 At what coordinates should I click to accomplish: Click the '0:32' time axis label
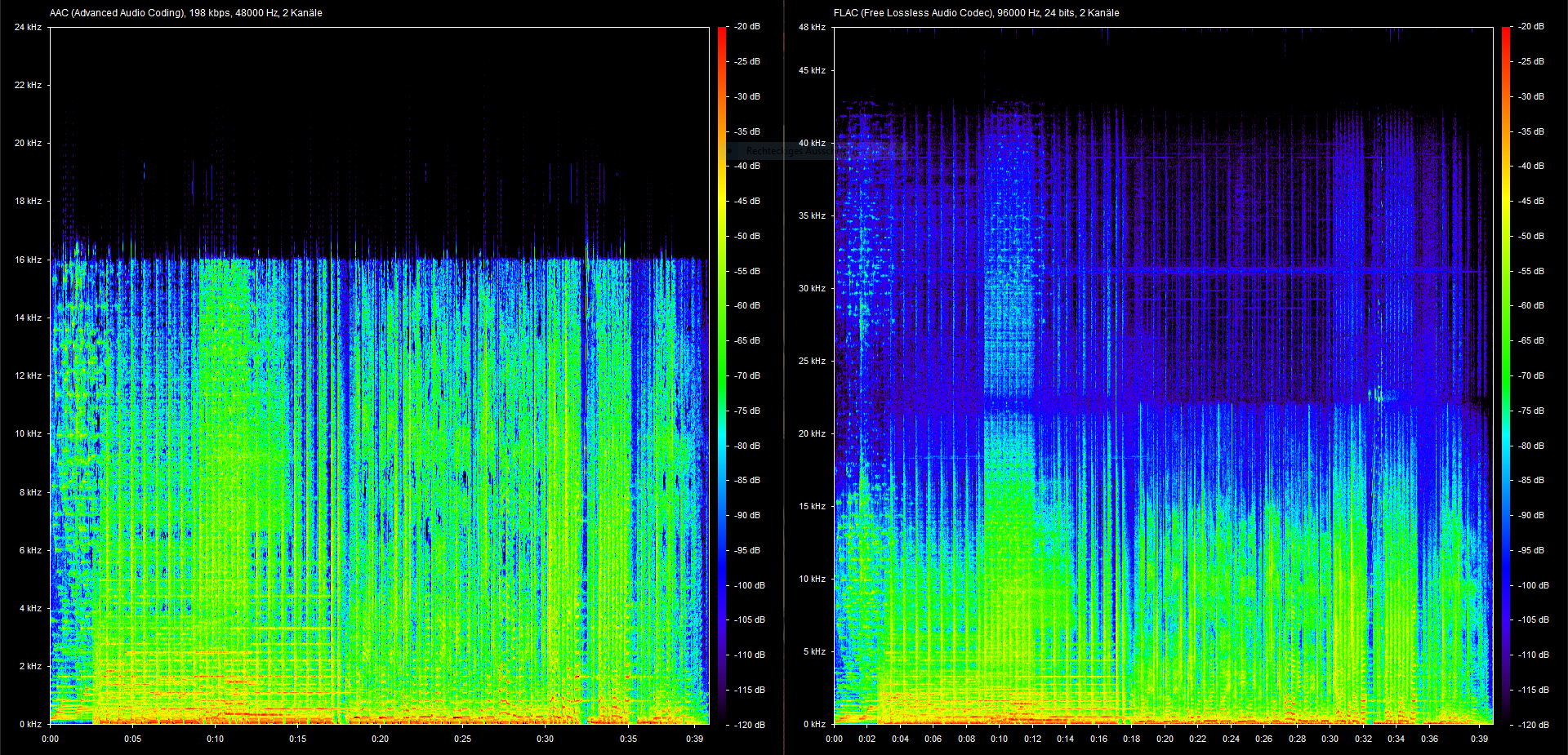pos(1363,739)
